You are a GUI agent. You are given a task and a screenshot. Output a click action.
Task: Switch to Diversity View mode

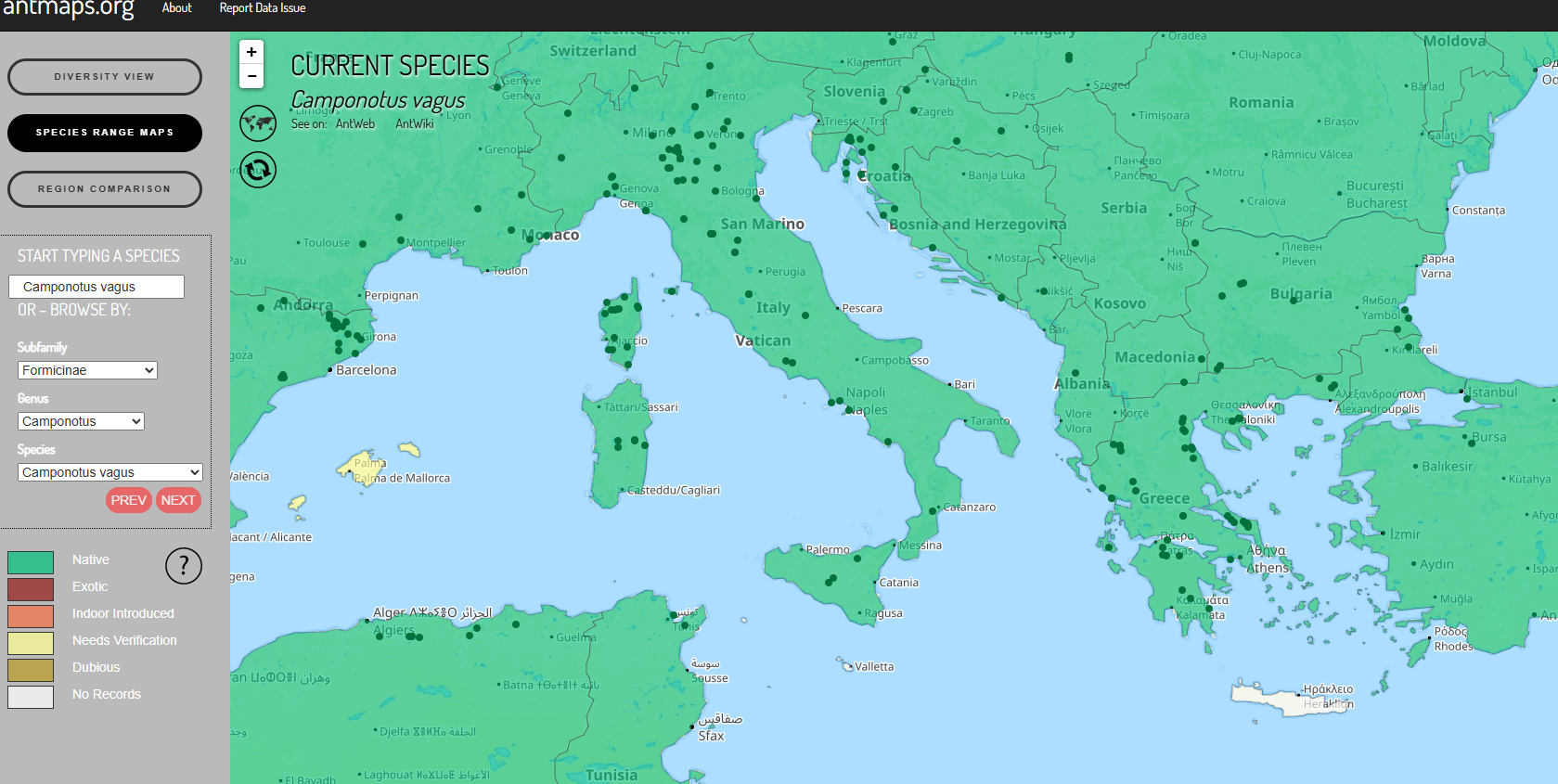[105, 77]
